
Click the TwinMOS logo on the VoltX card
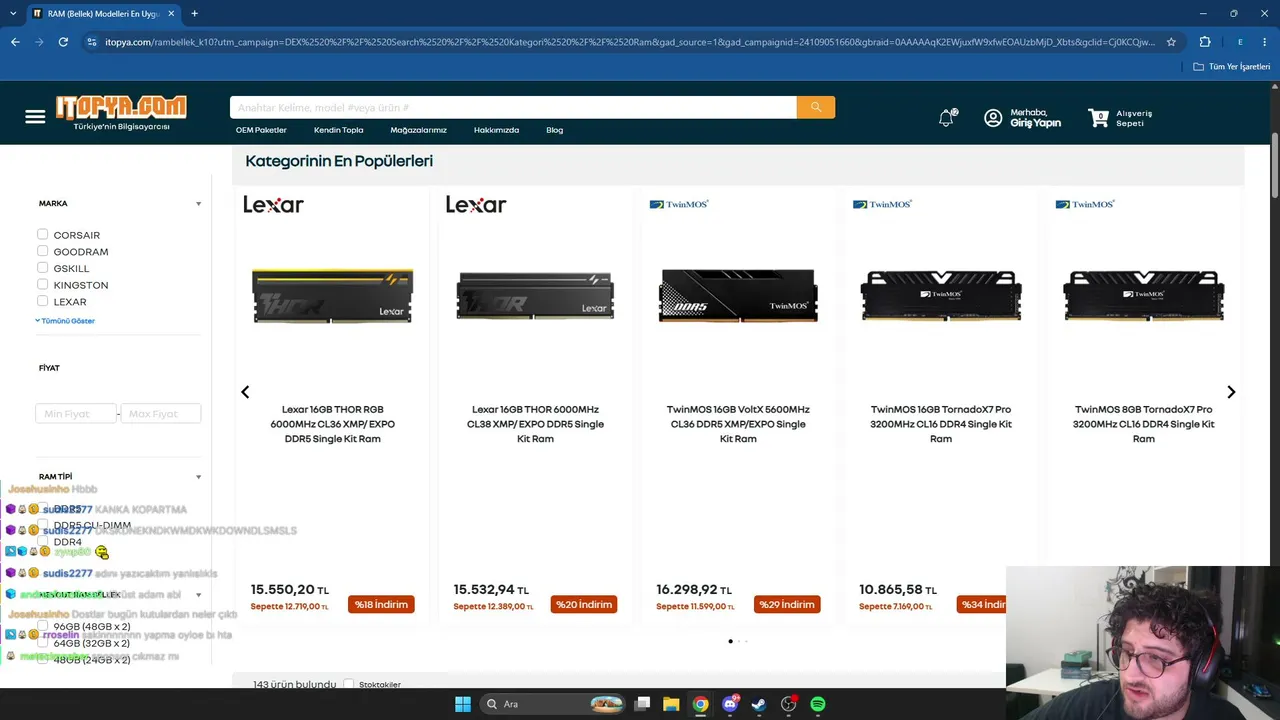(x=679, y=204)
